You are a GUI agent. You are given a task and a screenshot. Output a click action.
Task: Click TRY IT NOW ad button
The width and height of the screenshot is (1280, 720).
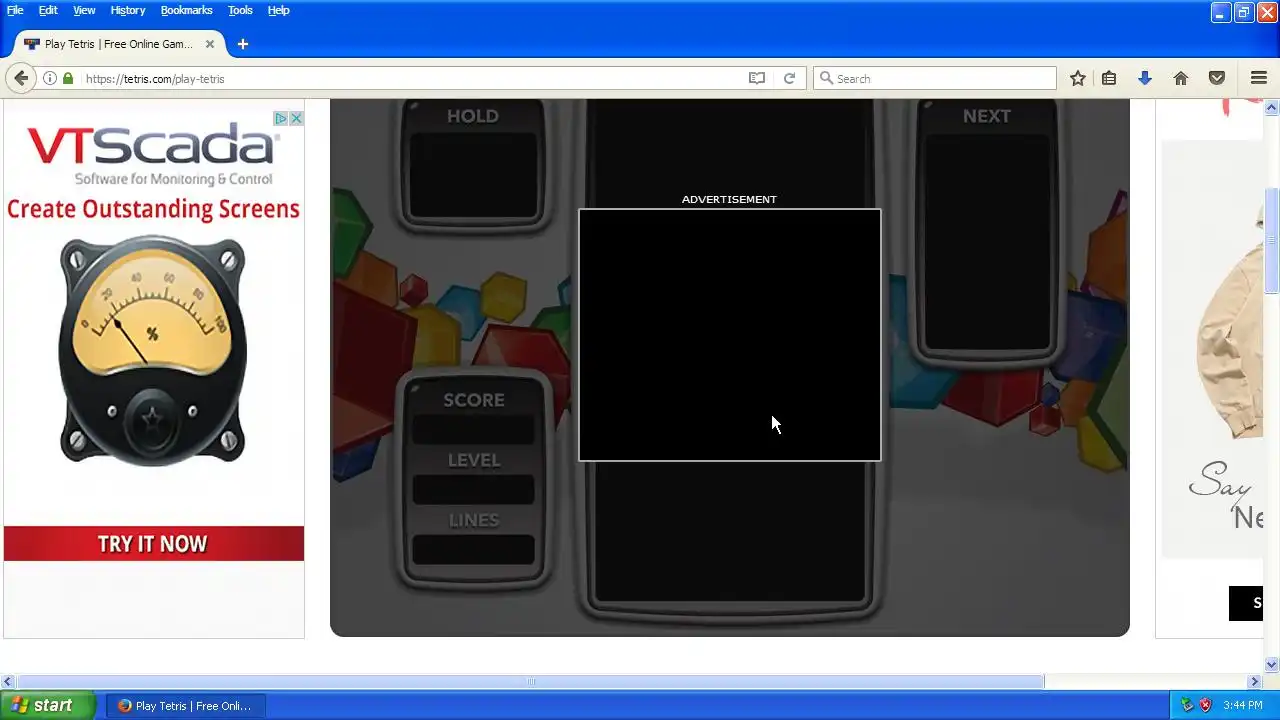tap(153, 544)
